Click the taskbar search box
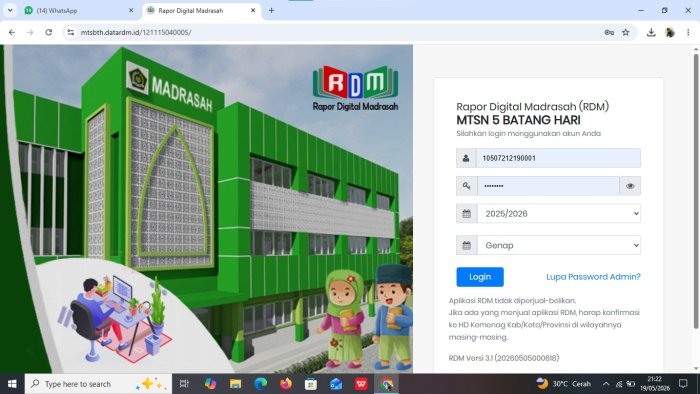The height and width of the screenshot is (394, 700). [98, 384]
